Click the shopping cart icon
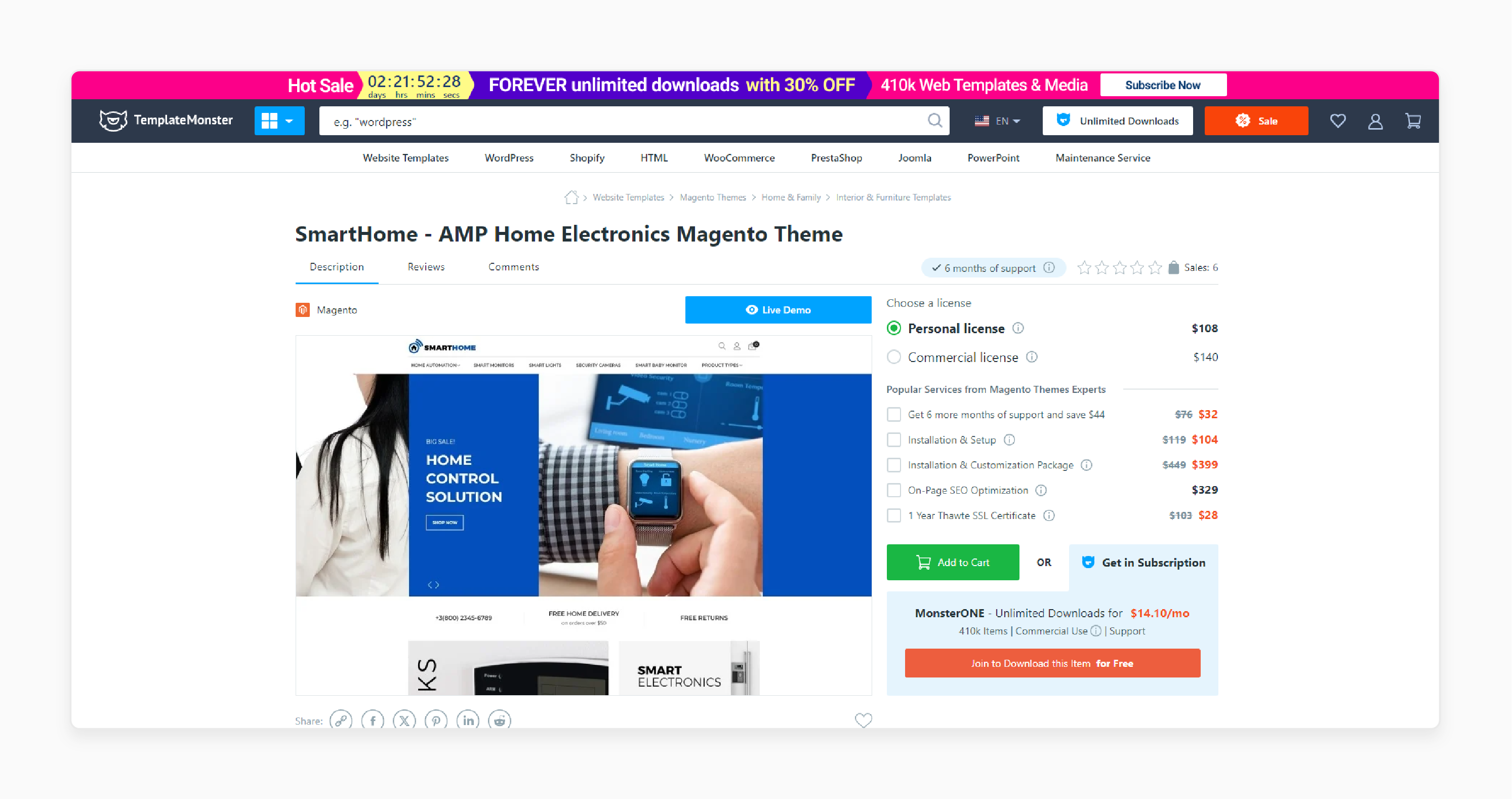This screenshot has height=799, width=1512. pyautogui.click(x=1413, y=121)
